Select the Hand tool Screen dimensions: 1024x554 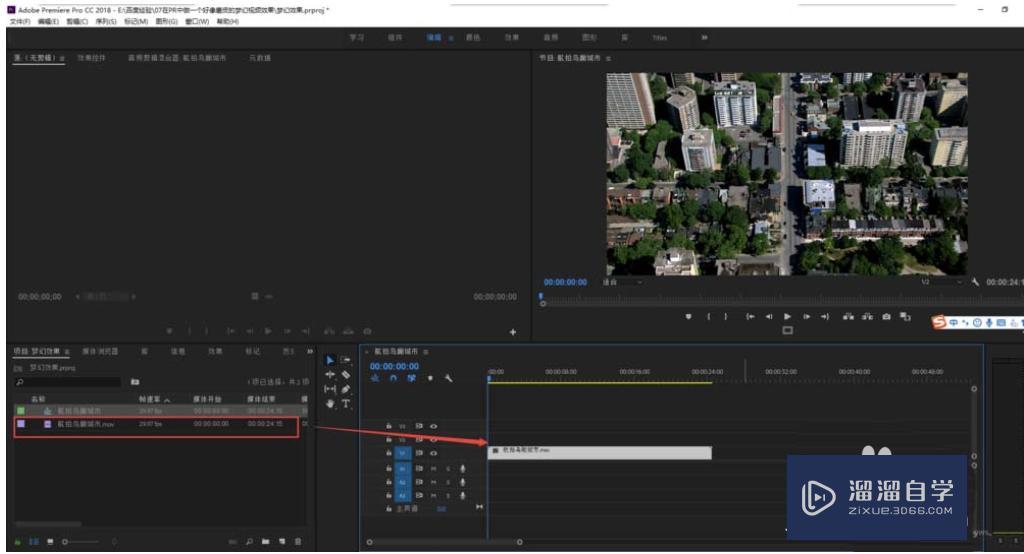click(x=330, y=404)
